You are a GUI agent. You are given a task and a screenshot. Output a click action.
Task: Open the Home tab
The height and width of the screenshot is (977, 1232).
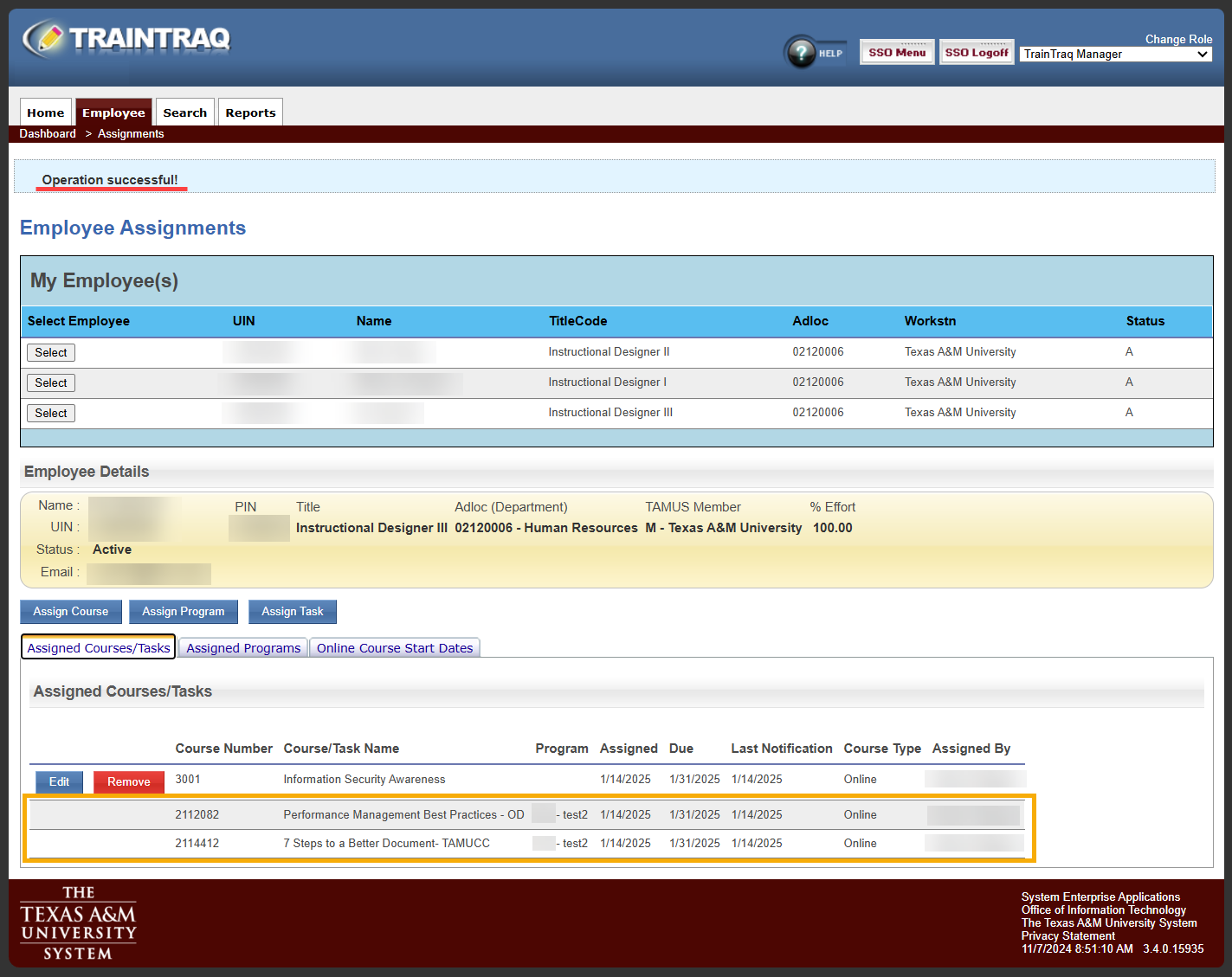point(46,112)
